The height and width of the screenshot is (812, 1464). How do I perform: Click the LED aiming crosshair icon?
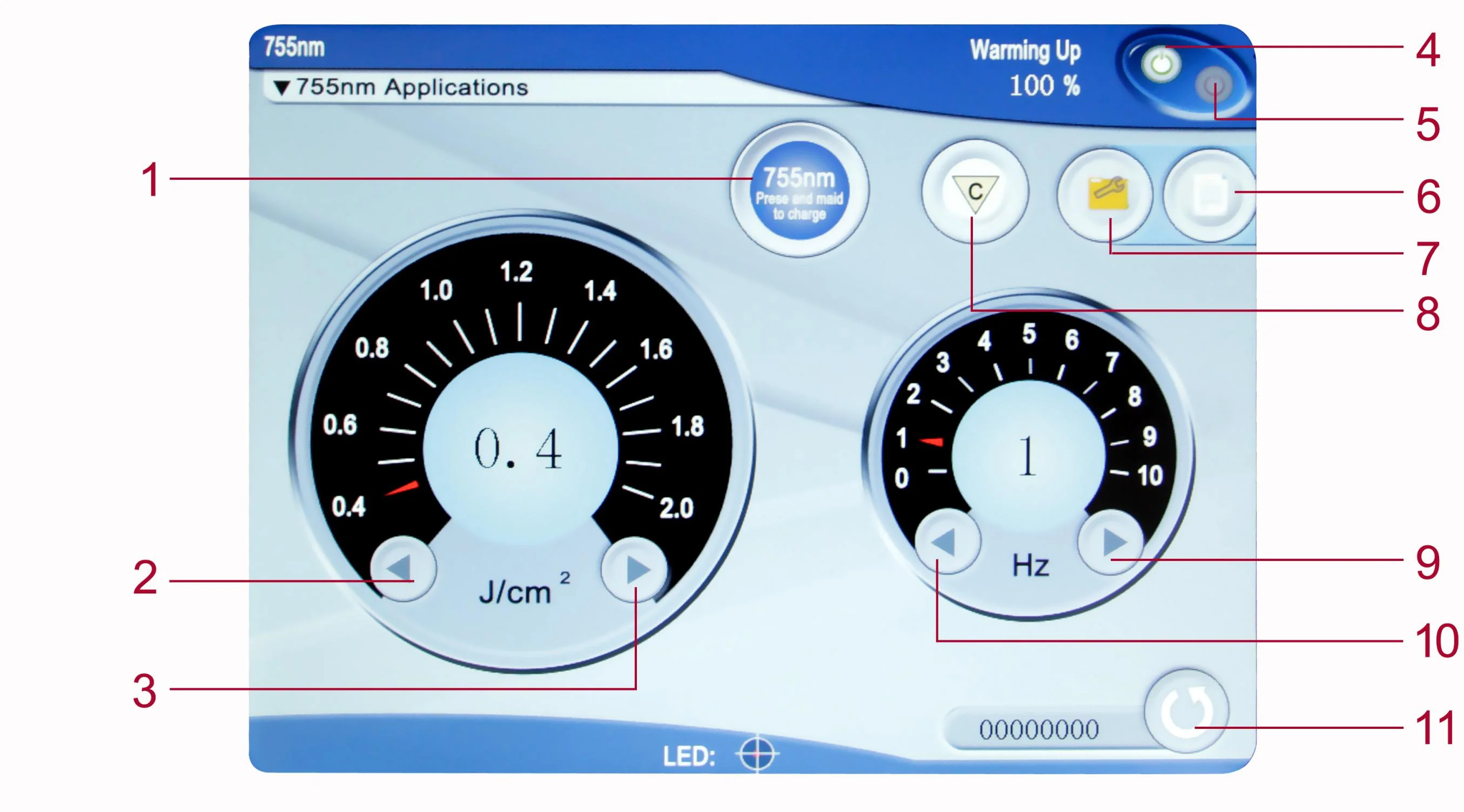[757, 754]
